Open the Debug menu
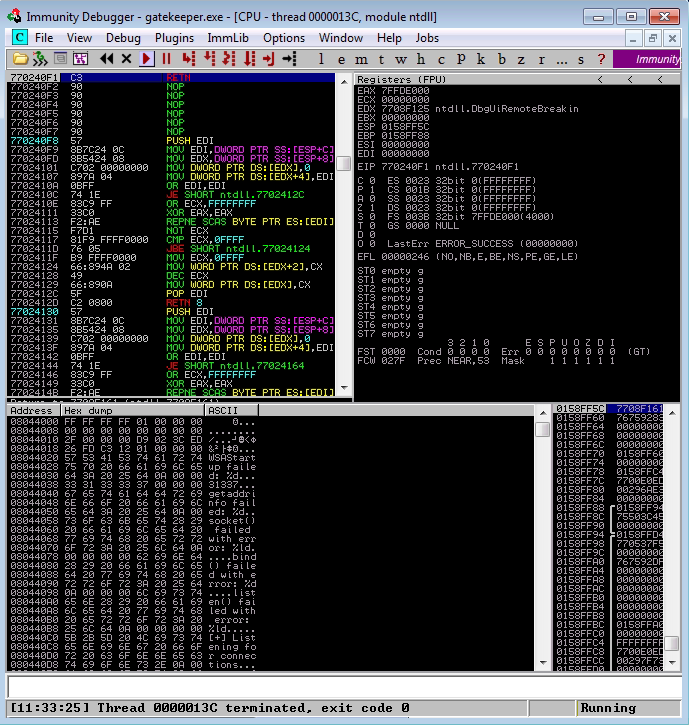Viewport: 689px width, 725px height. pos(123,38)
